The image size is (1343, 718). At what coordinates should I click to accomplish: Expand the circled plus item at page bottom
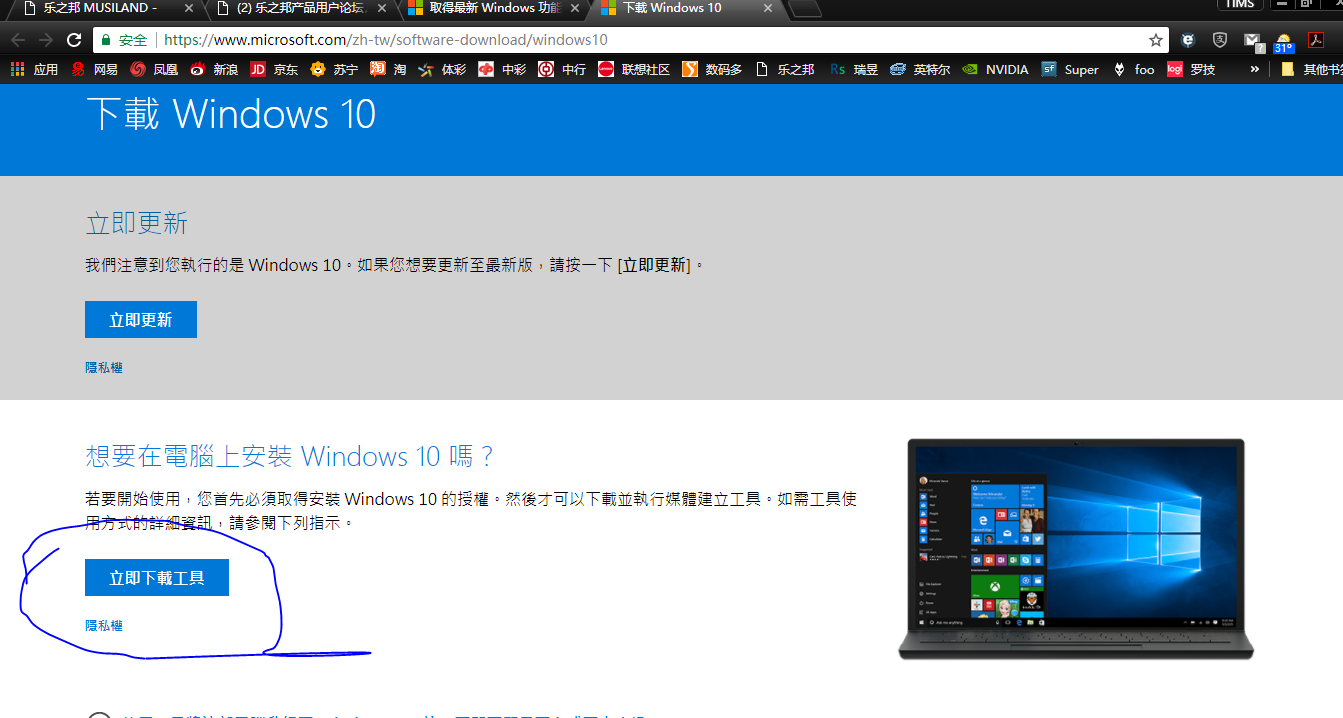pos(99,714)
